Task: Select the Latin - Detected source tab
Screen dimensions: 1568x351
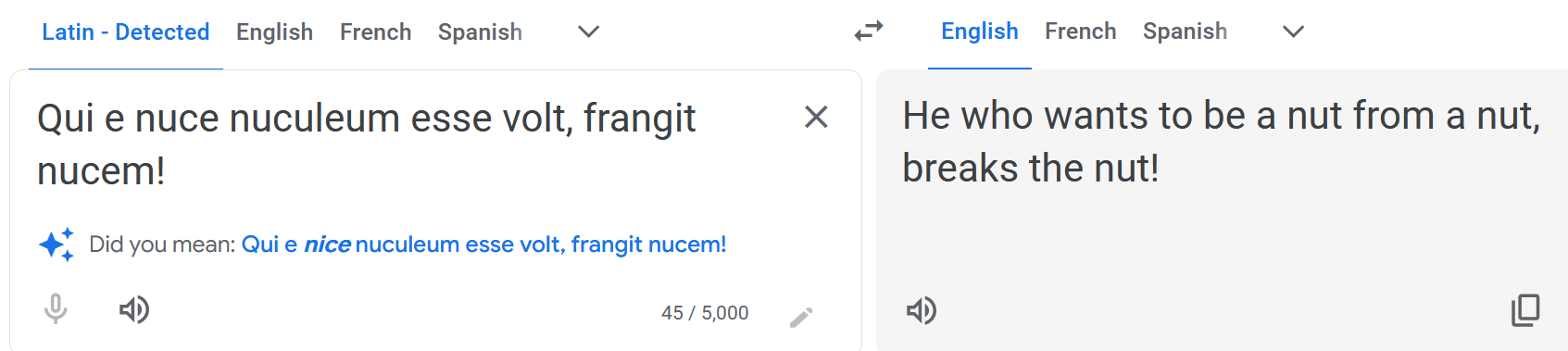Action: click(x=126, y=32)
